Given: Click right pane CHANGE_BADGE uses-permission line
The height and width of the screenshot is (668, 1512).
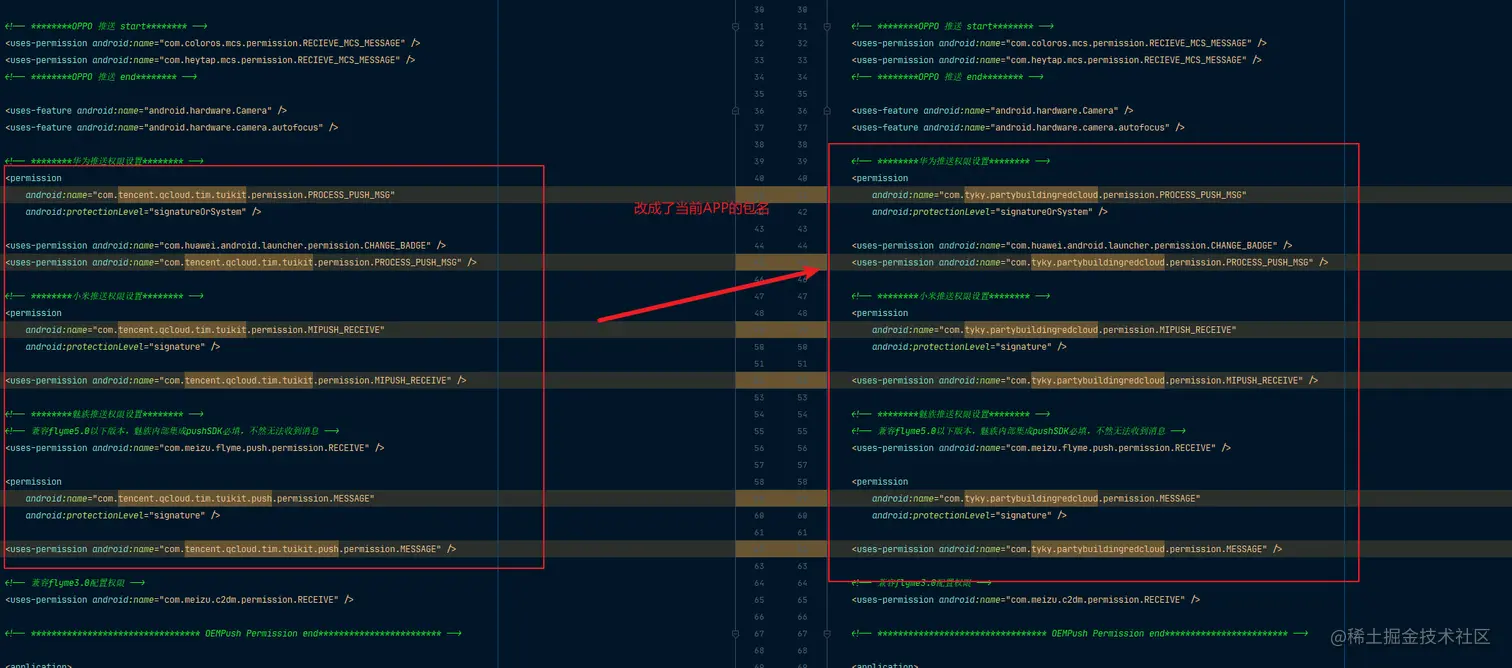Looking at the screenshot, I should pyautogui.click(x=1072, y=245).
